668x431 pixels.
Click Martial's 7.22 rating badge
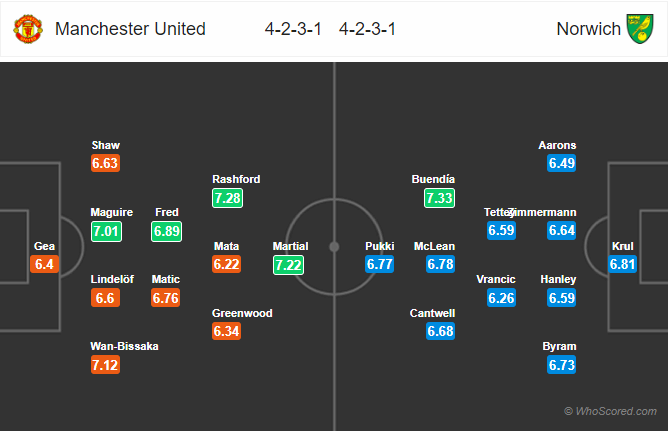tap(288, 265)
